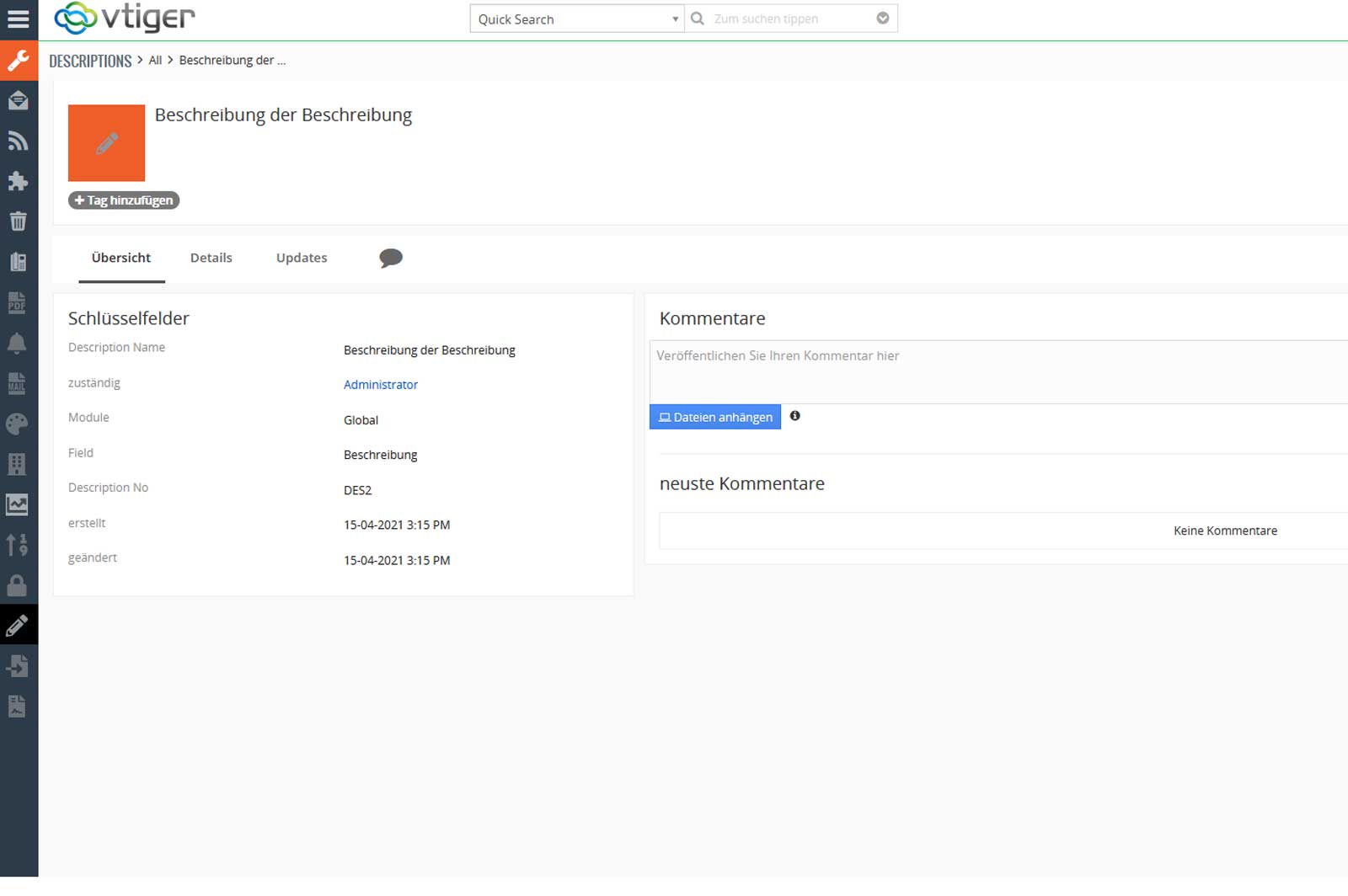The image size is (1348, 896).
Task: Open the color palette sidebar icon
Action: point(17,424)
